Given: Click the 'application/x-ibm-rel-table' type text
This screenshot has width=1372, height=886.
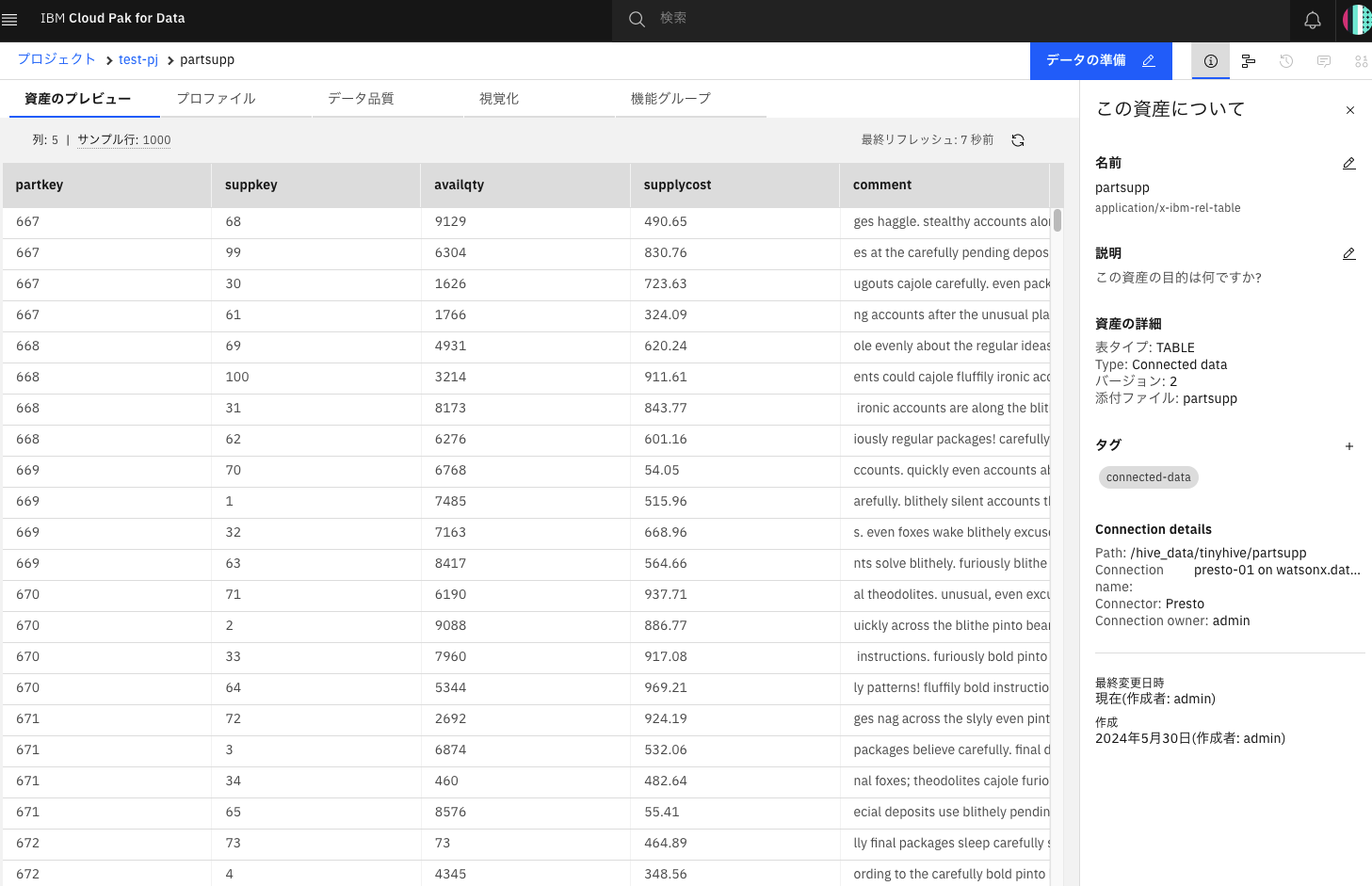Looking at the screenshot, I should pos(1168,208).
